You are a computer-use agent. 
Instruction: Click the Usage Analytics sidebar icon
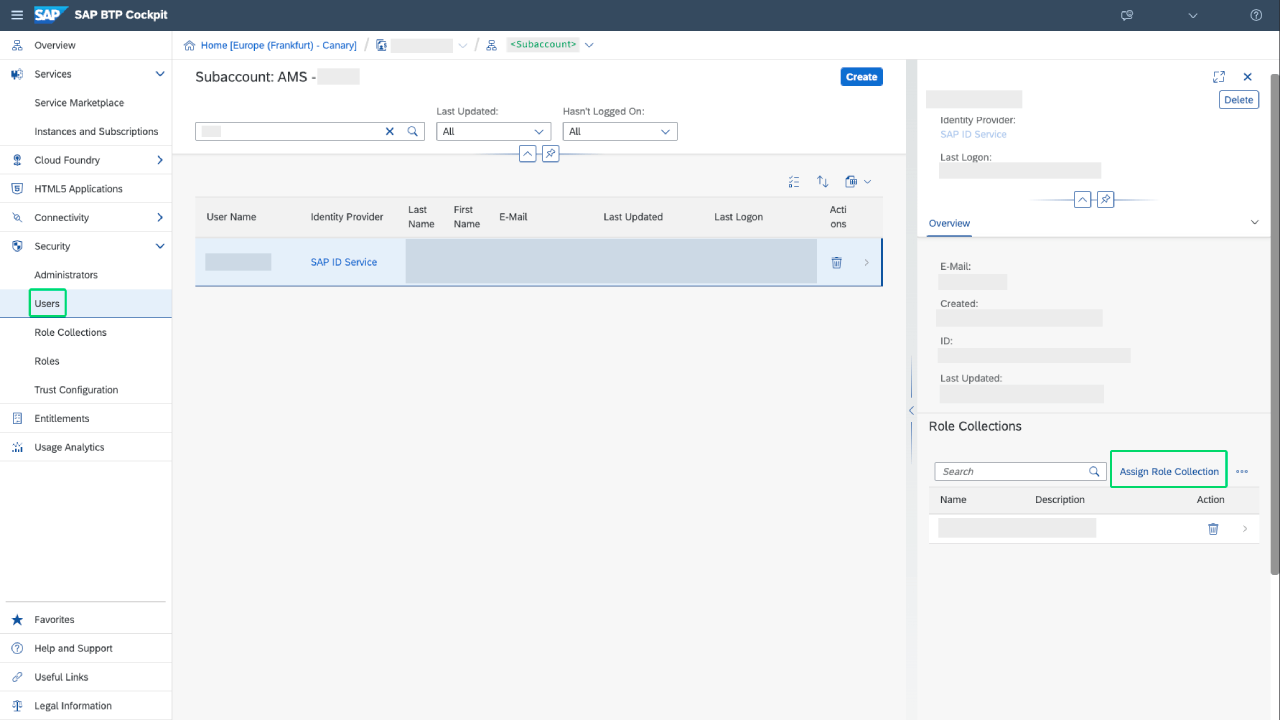[17, 447]
